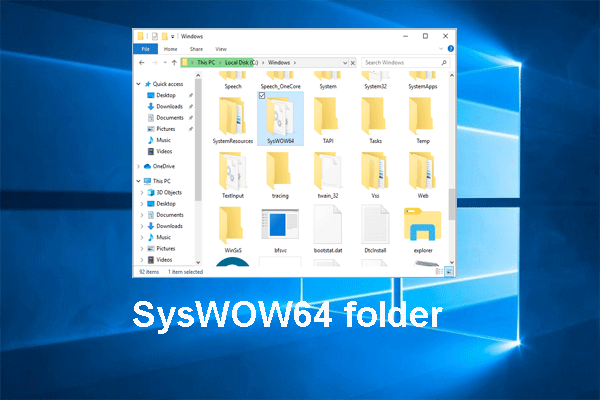The image size is (600, 400).
Task: Click the search magnifier icon
Action: (444, 62)
